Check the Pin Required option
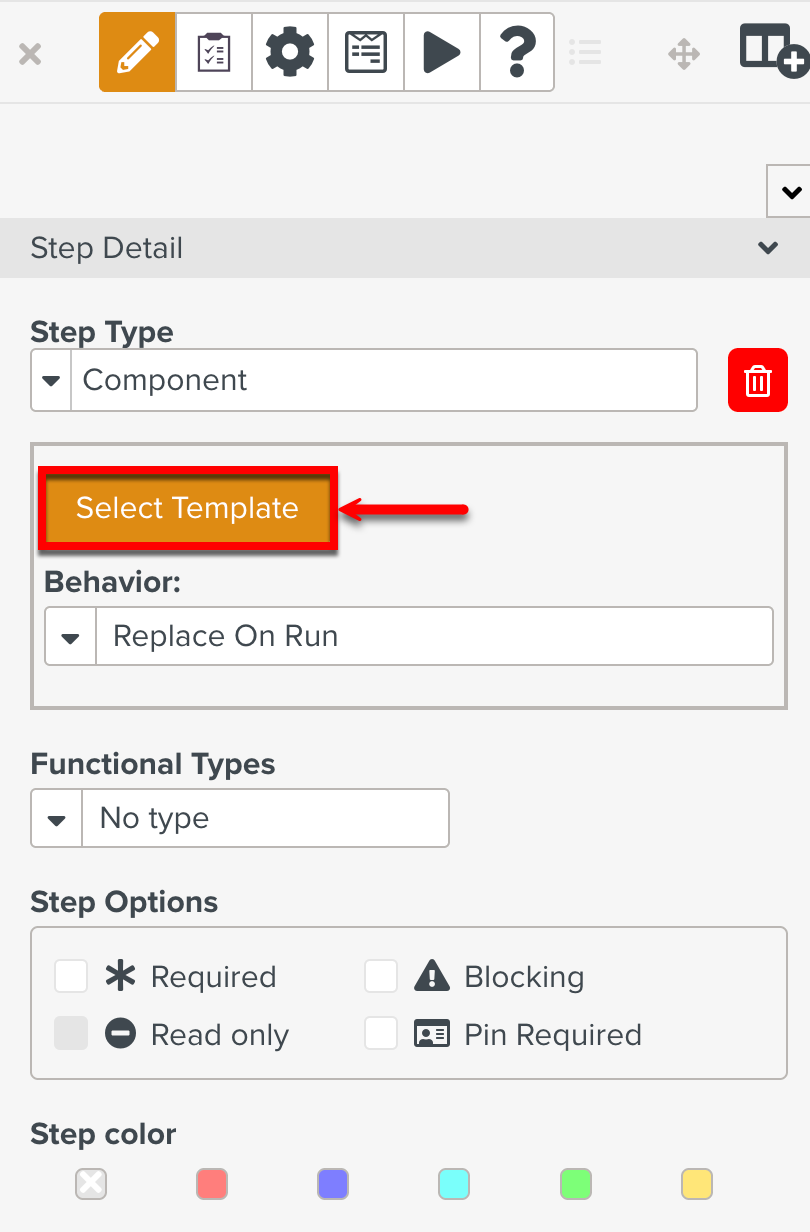 tap(381, 1034)
